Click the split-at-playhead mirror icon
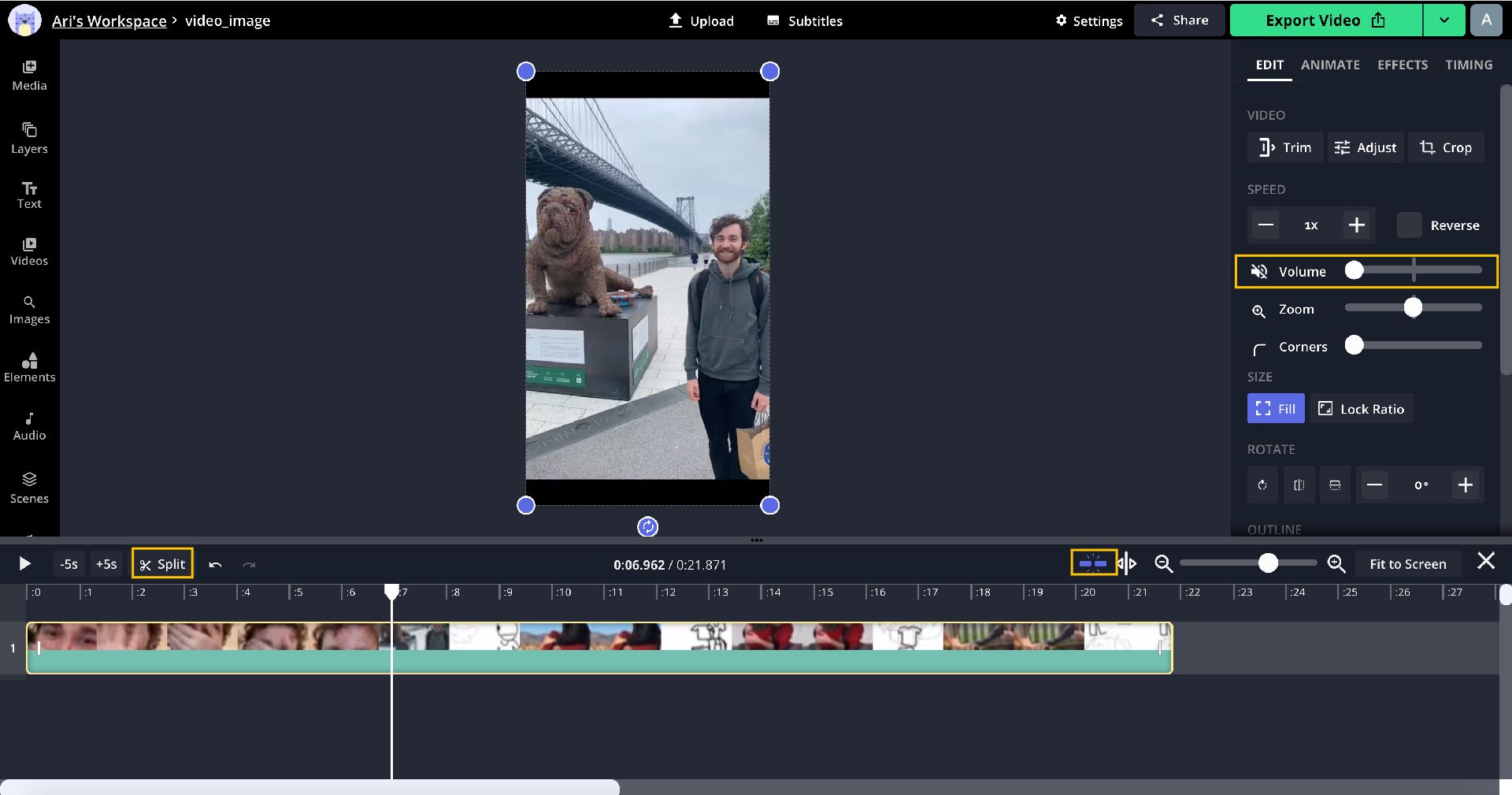Screen dimensions: 1512x795 pos(1127,563)
